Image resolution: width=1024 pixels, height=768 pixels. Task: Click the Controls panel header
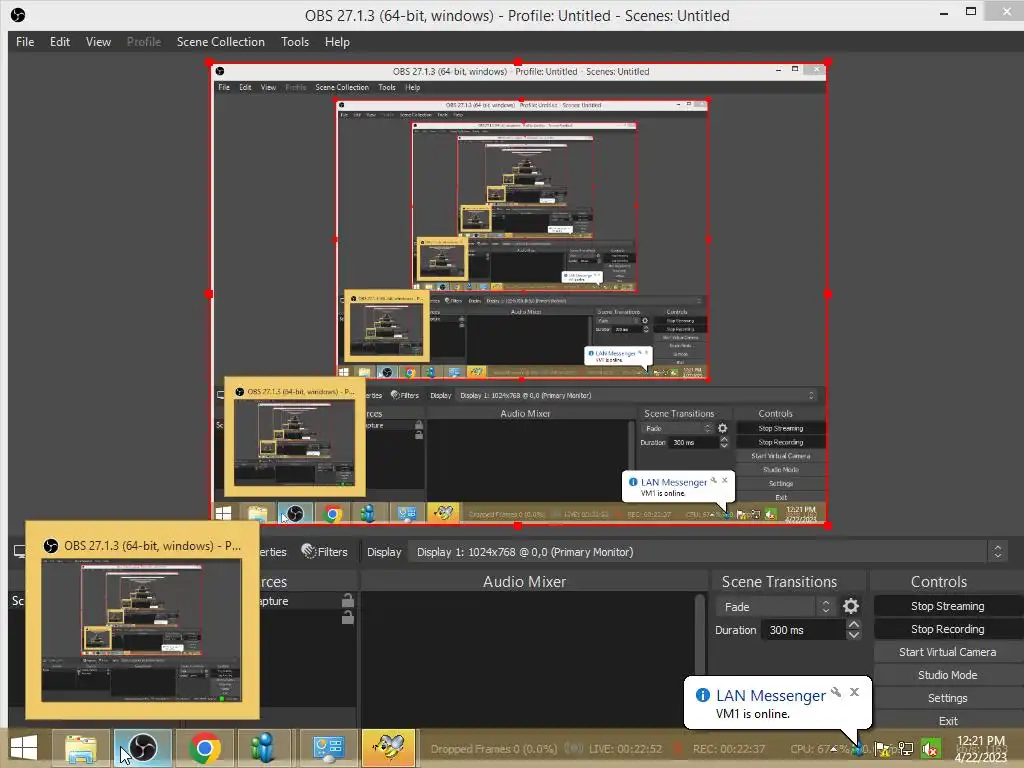coord(939,581)
